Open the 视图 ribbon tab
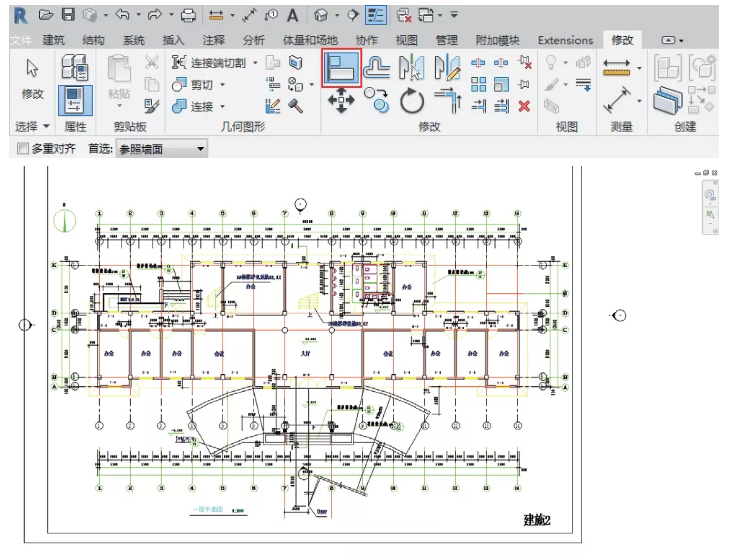 coord(406,40)
